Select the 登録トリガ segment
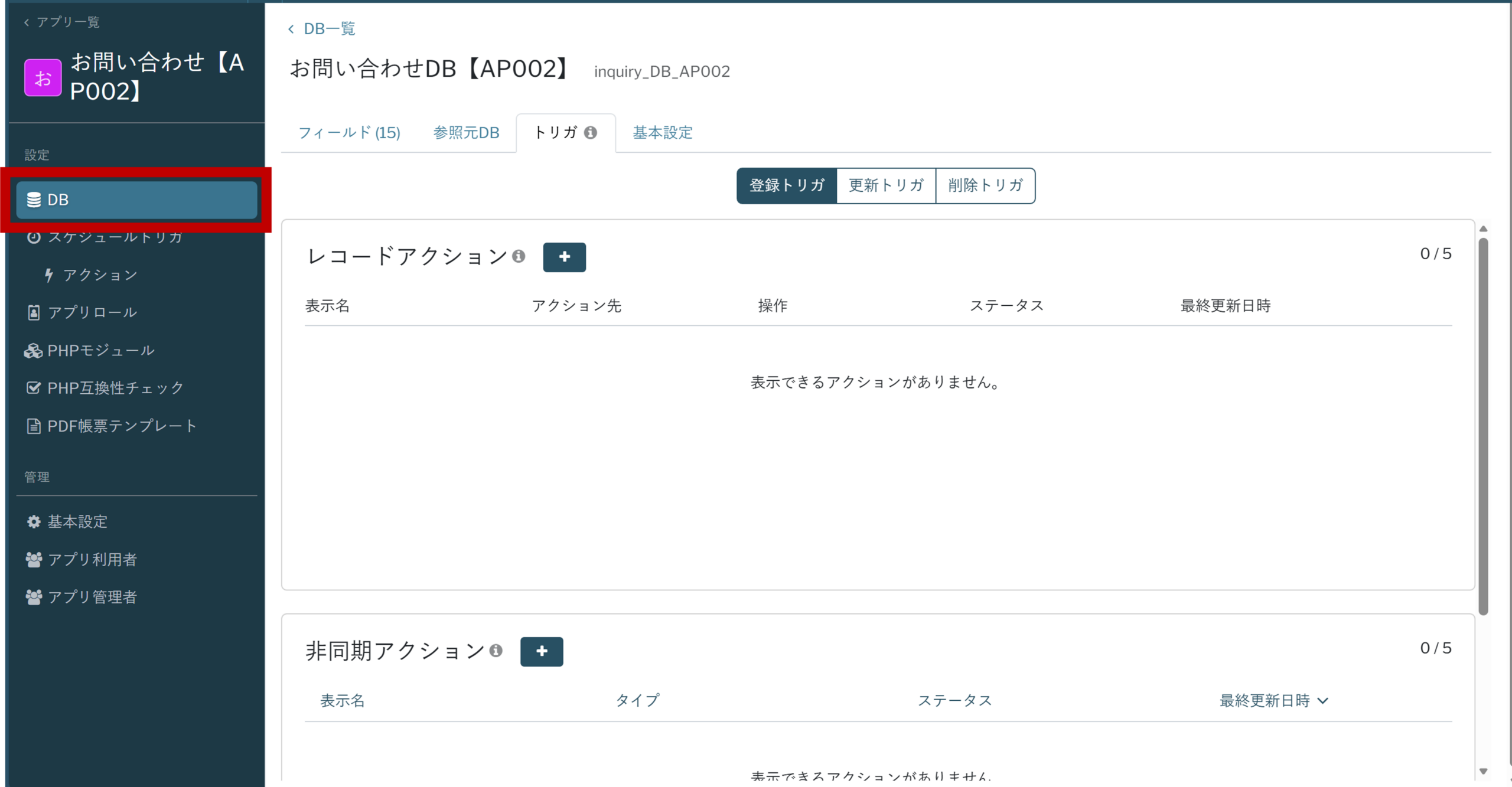 (x=786, y=185)
